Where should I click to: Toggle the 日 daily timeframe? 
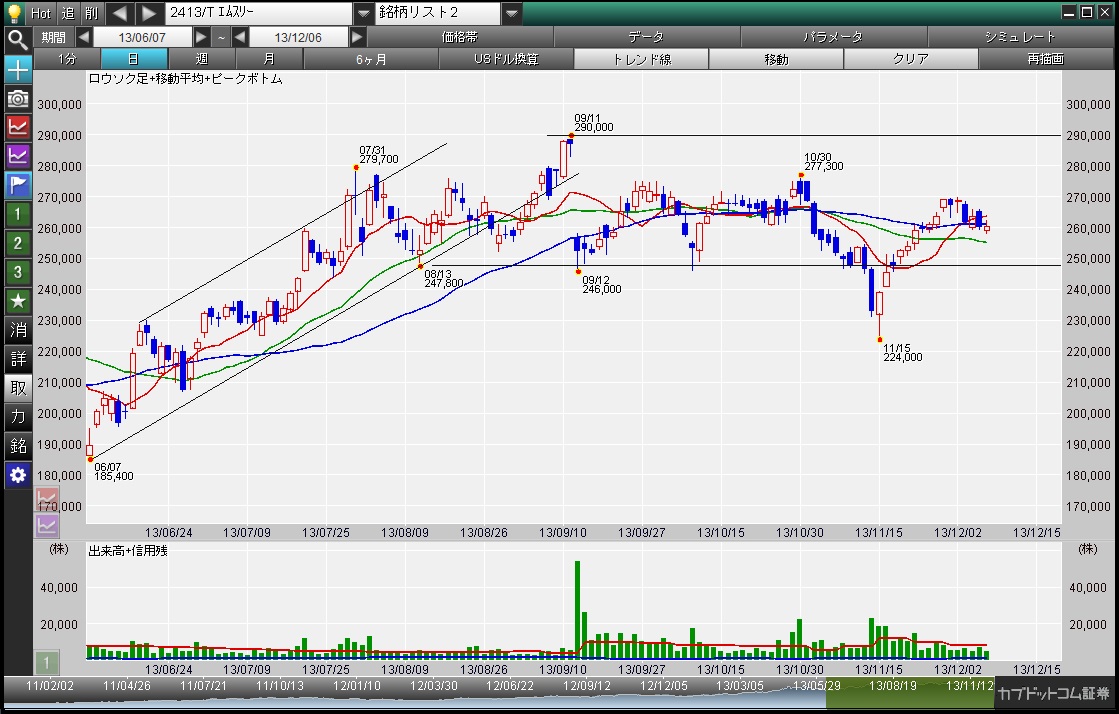coord(134,59)
